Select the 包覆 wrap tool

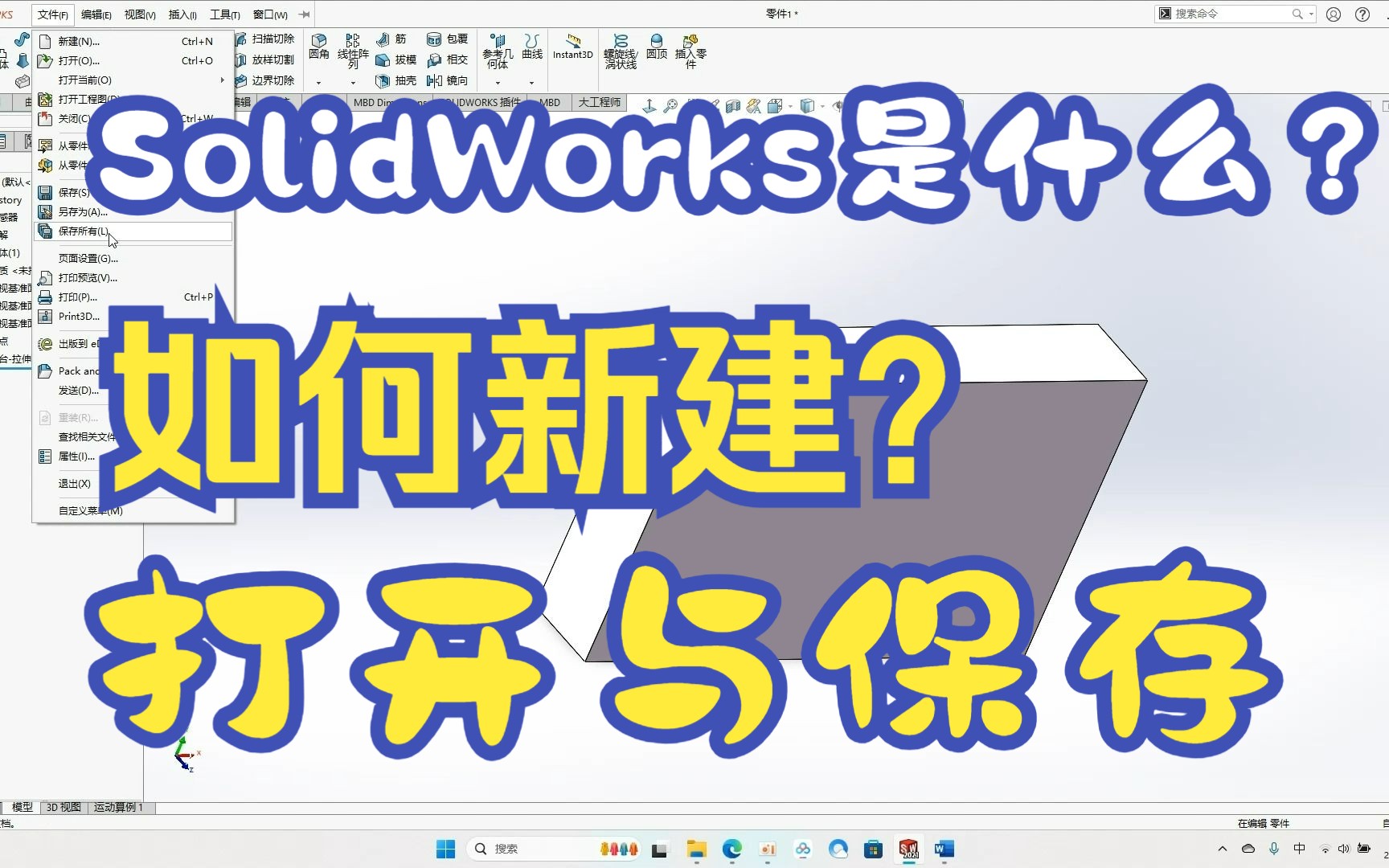click(x=448, y=39)
